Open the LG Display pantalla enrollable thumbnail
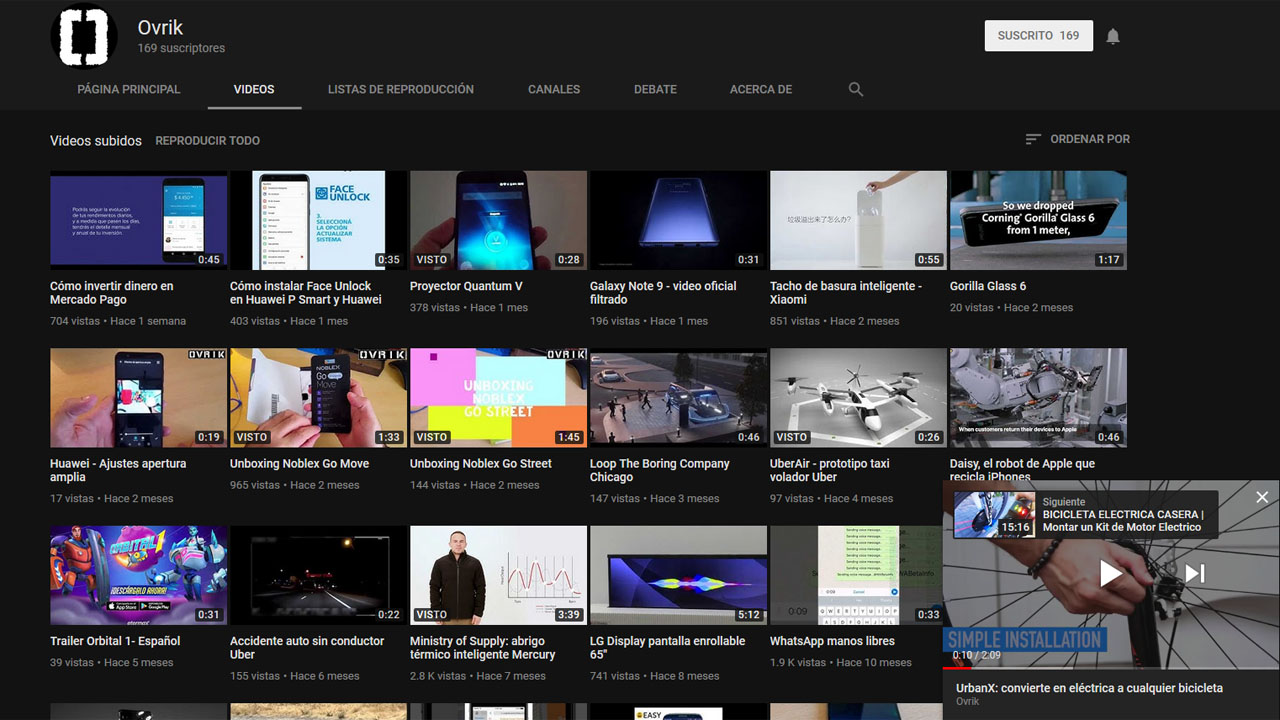The width and height of the screenshot is (1280, 720). click(678, 575)
